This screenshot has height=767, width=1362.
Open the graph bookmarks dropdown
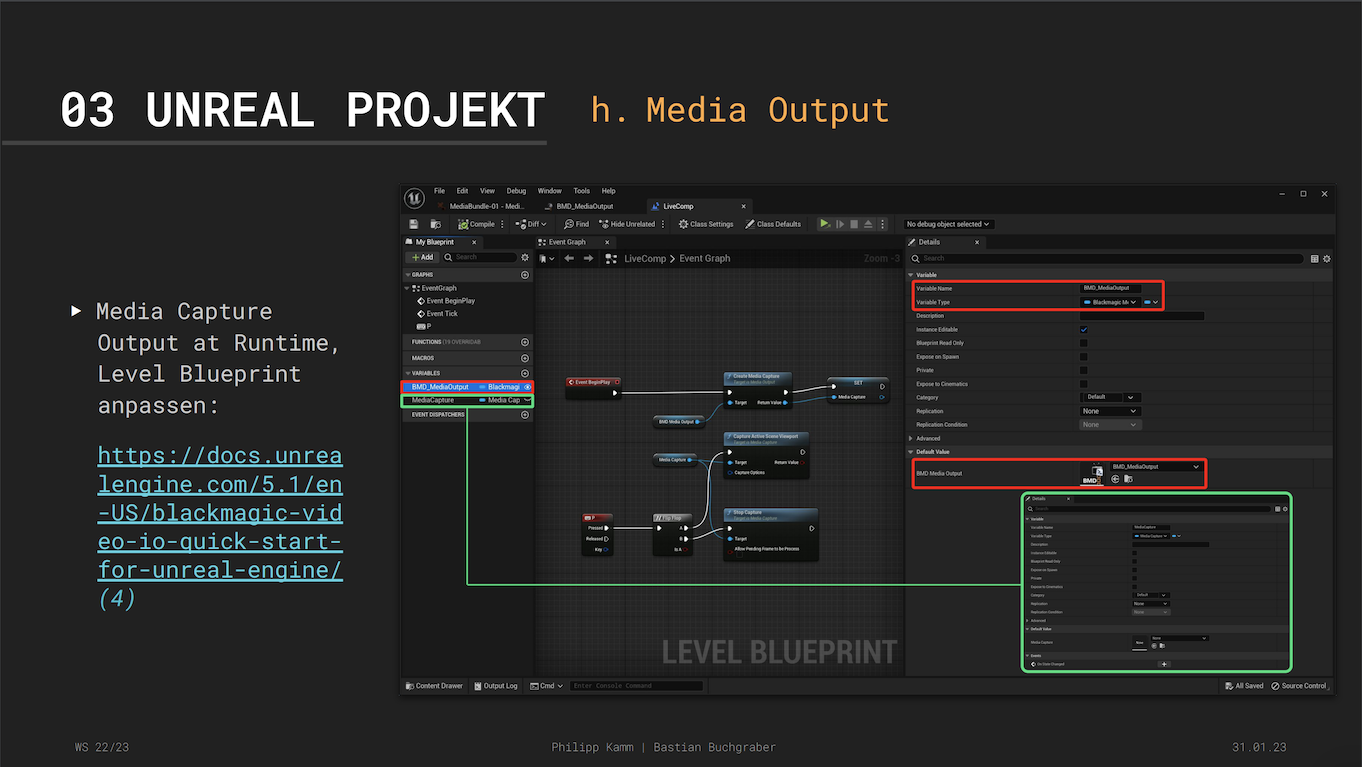click(x=545, y=258)
